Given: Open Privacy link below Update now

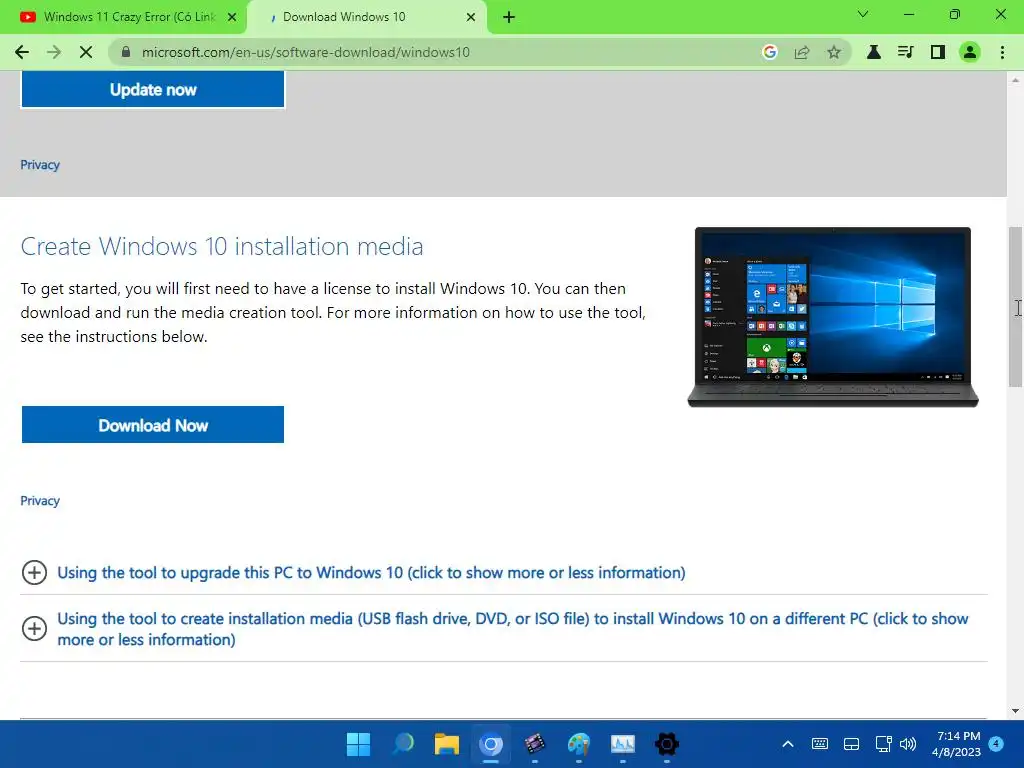Looking at the screenshot, I should click(40, 165).
